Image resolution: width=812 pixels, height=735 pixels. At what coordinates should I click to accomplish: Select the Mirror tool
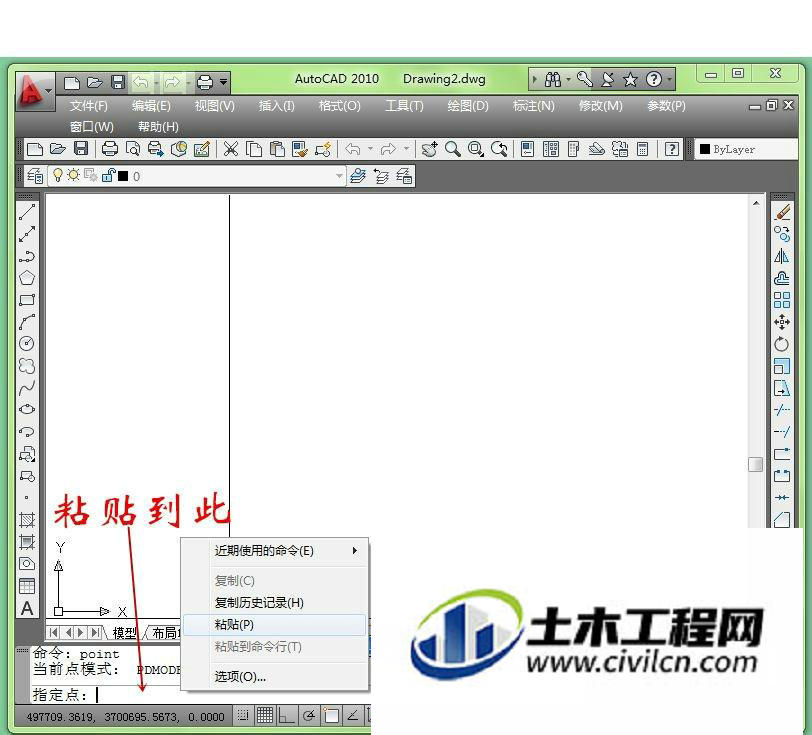[782, 256]
